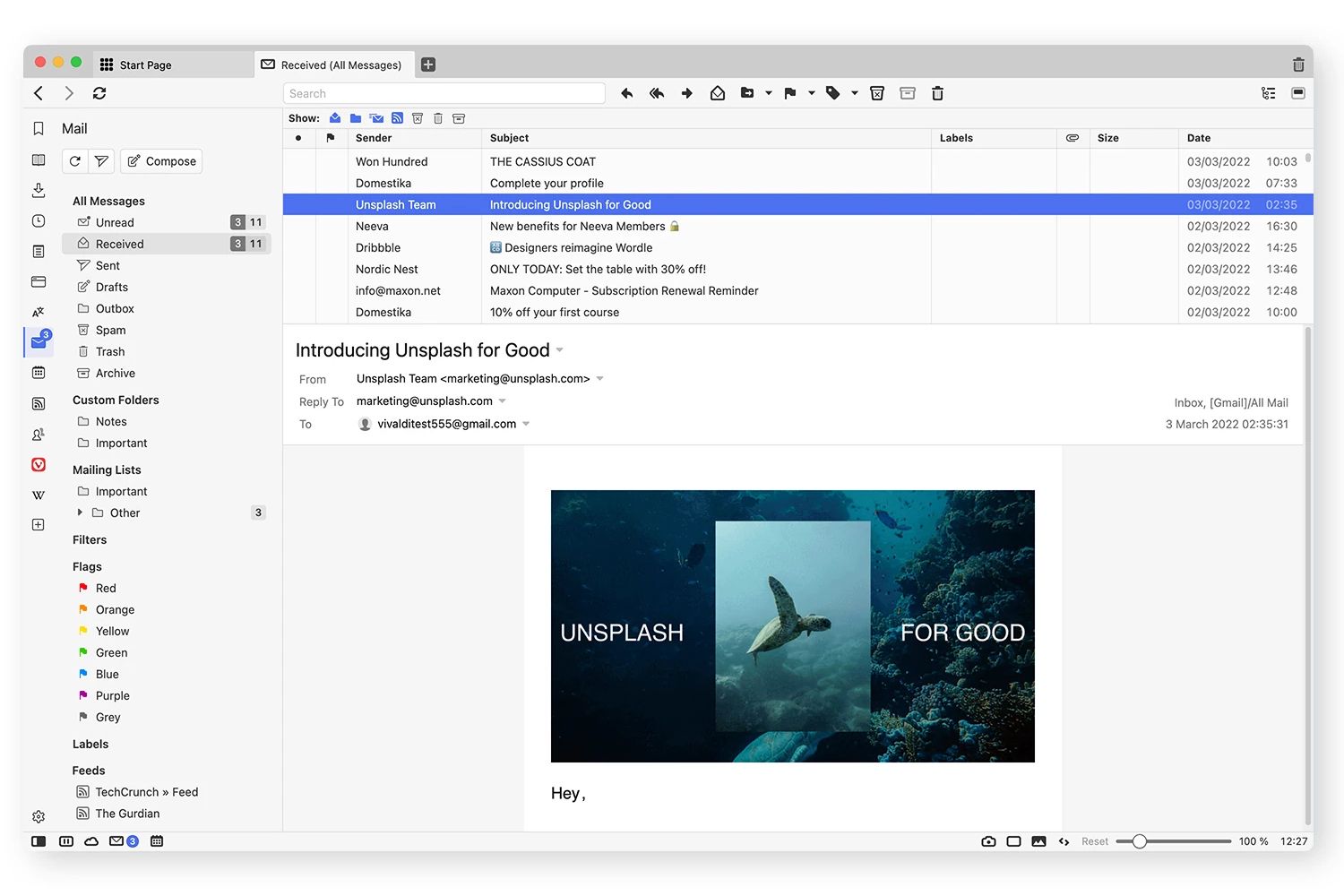This screenshot has height=896, width=1344.
Task: Delete message with toolbar trash icon
Action: click(x=938, y=93)
